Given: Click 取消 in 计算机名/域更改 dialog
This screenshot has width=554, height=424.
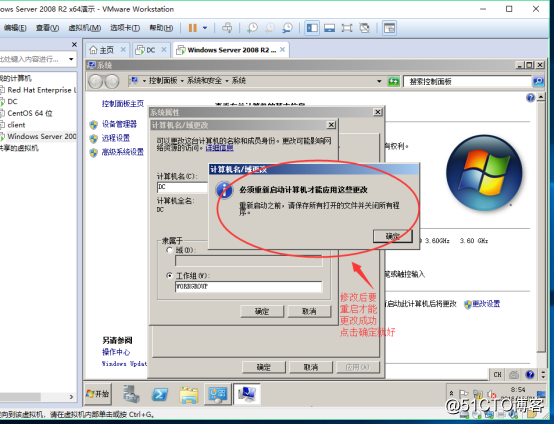Looking at the screenshot, I should coord(309,311).
